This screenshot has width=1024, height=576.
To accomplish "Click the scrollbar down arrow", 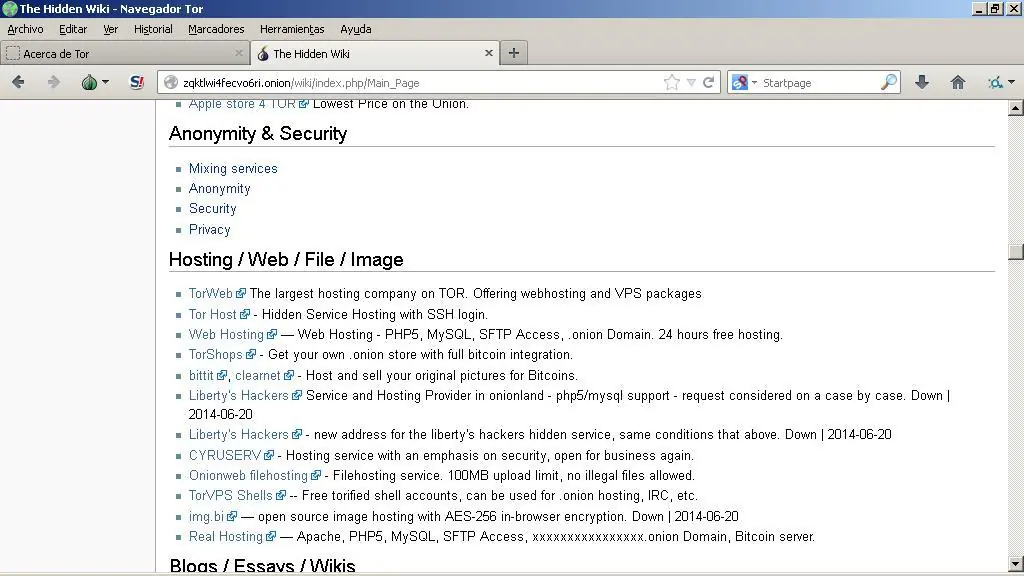I will click(x=1016, y=564).
